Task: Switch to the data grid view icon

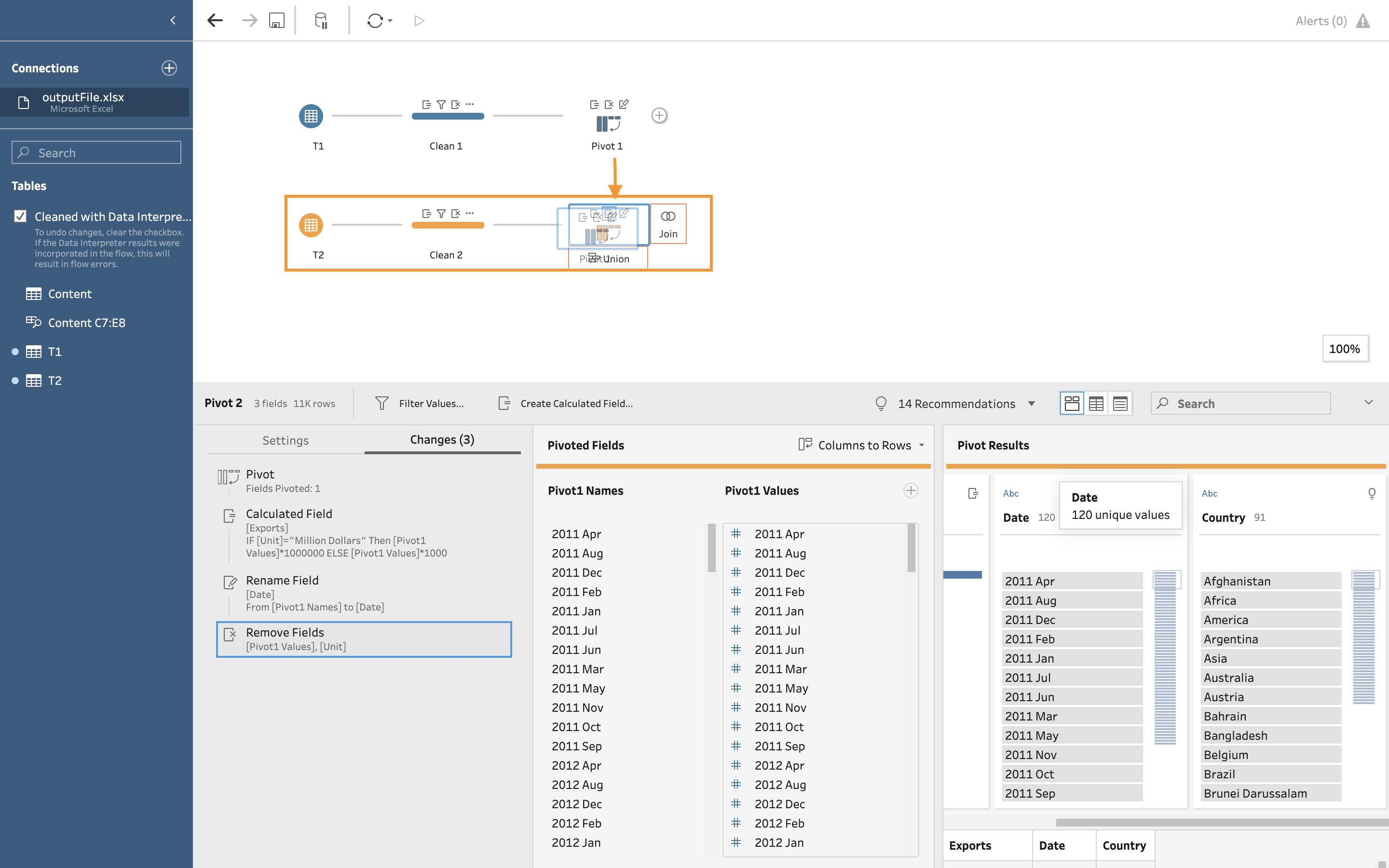Action: [1096, 404]
